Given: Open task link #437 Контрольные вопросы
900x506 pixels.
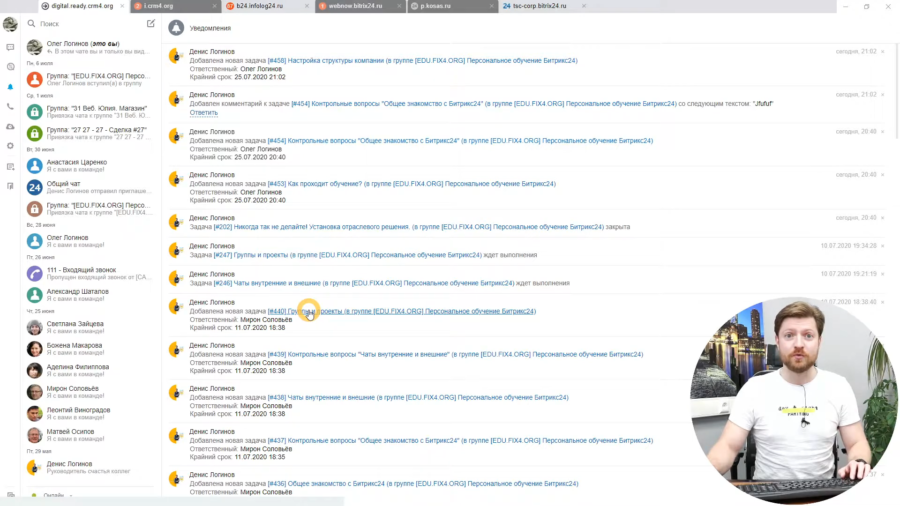Looking at the screenshot, I should (460, 441).
